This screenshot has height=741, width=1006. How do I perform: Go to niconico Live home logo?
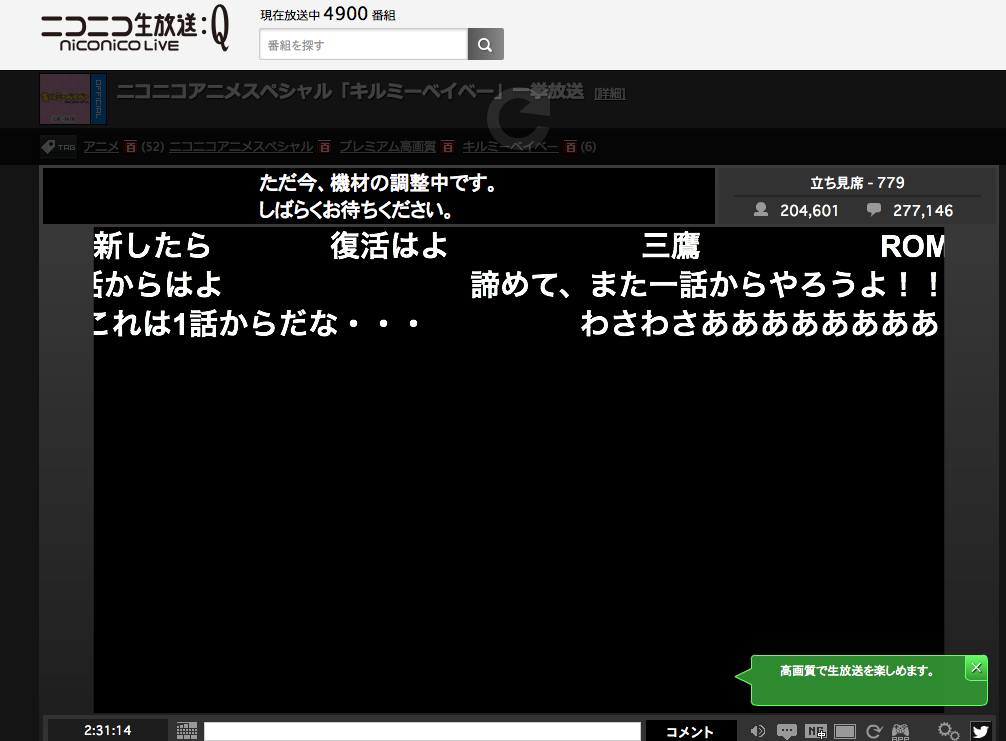pos(136,35)
